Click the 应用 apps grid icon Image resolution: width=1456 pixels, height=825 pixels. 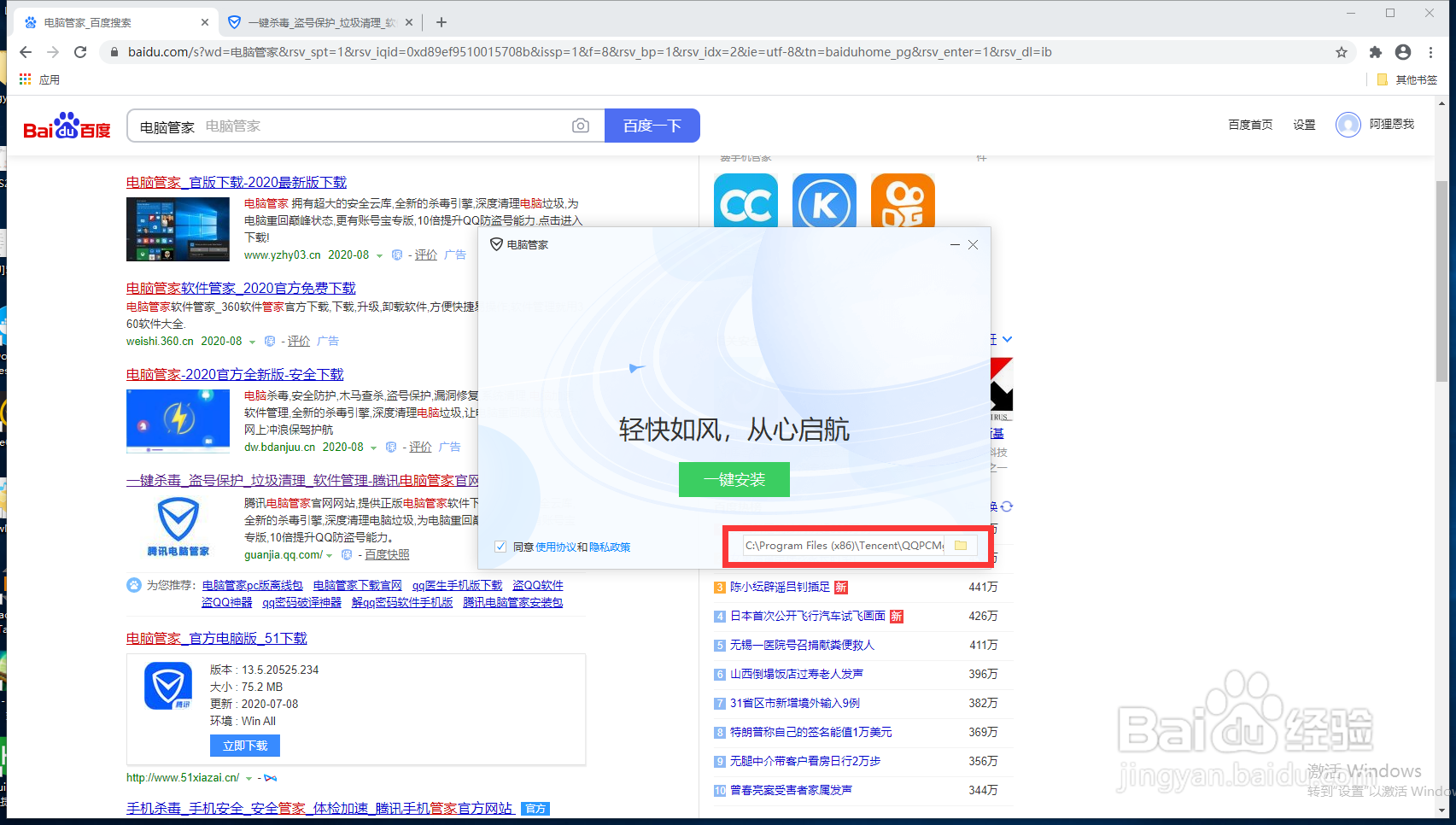click(24, 79)
